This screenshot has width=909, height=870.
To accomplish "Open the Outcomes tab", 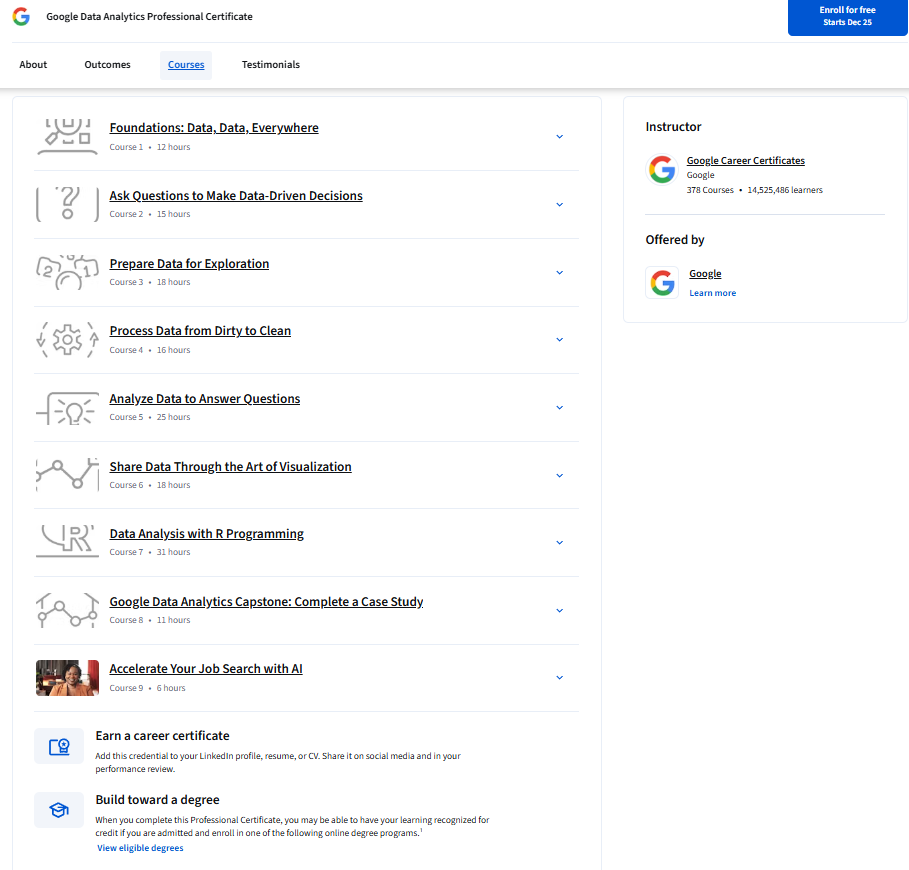I will point(107,64).
